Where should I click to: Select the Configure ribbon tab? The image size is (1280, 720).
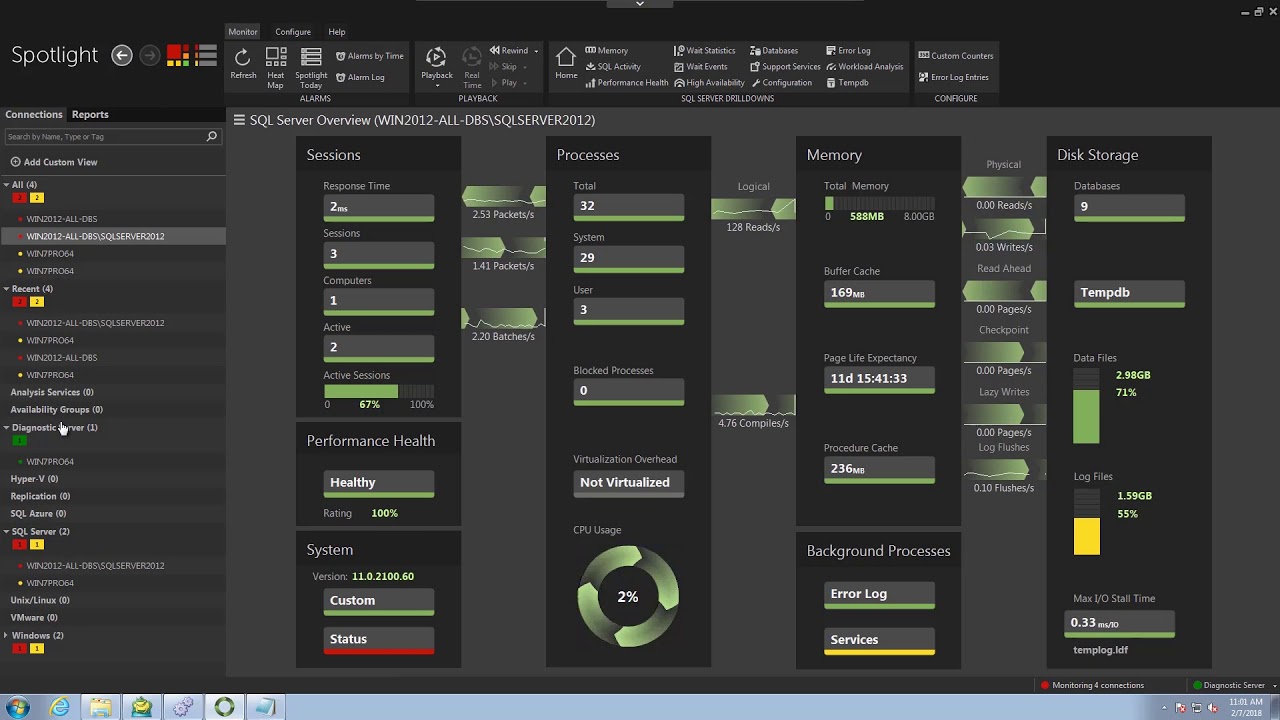coord(293,32)
